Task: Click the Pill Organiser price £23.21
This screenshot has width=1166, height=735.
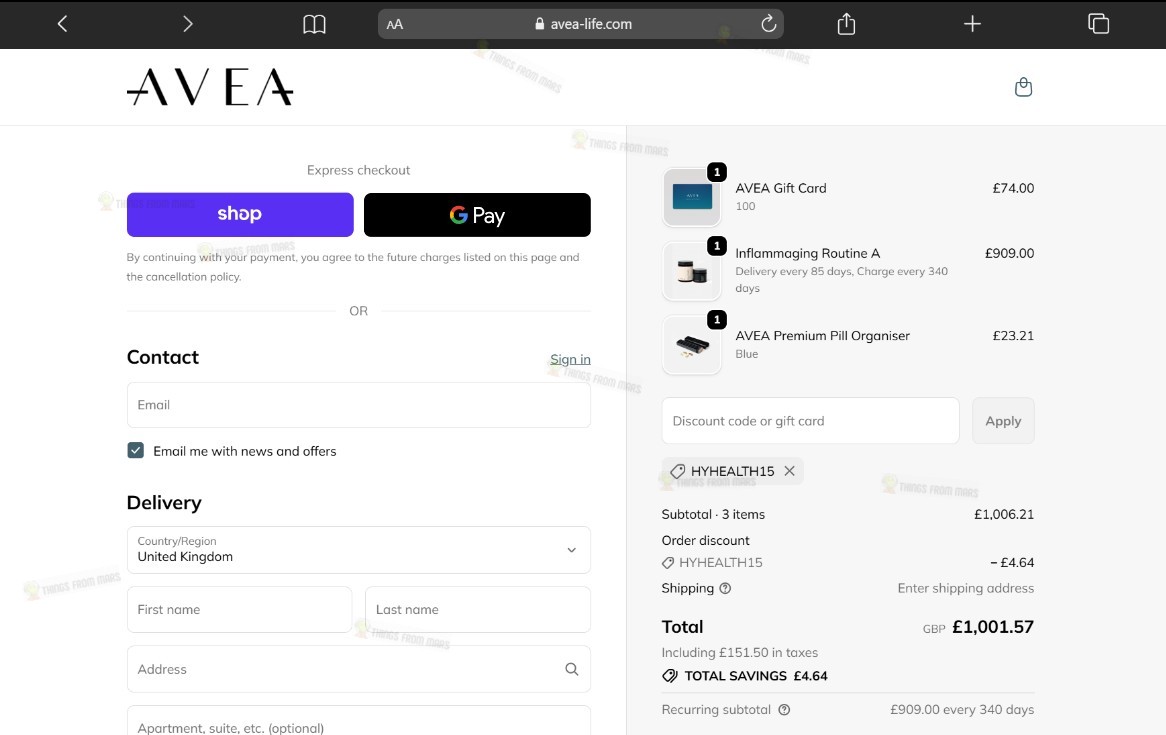Action: tap(1013, 336)
